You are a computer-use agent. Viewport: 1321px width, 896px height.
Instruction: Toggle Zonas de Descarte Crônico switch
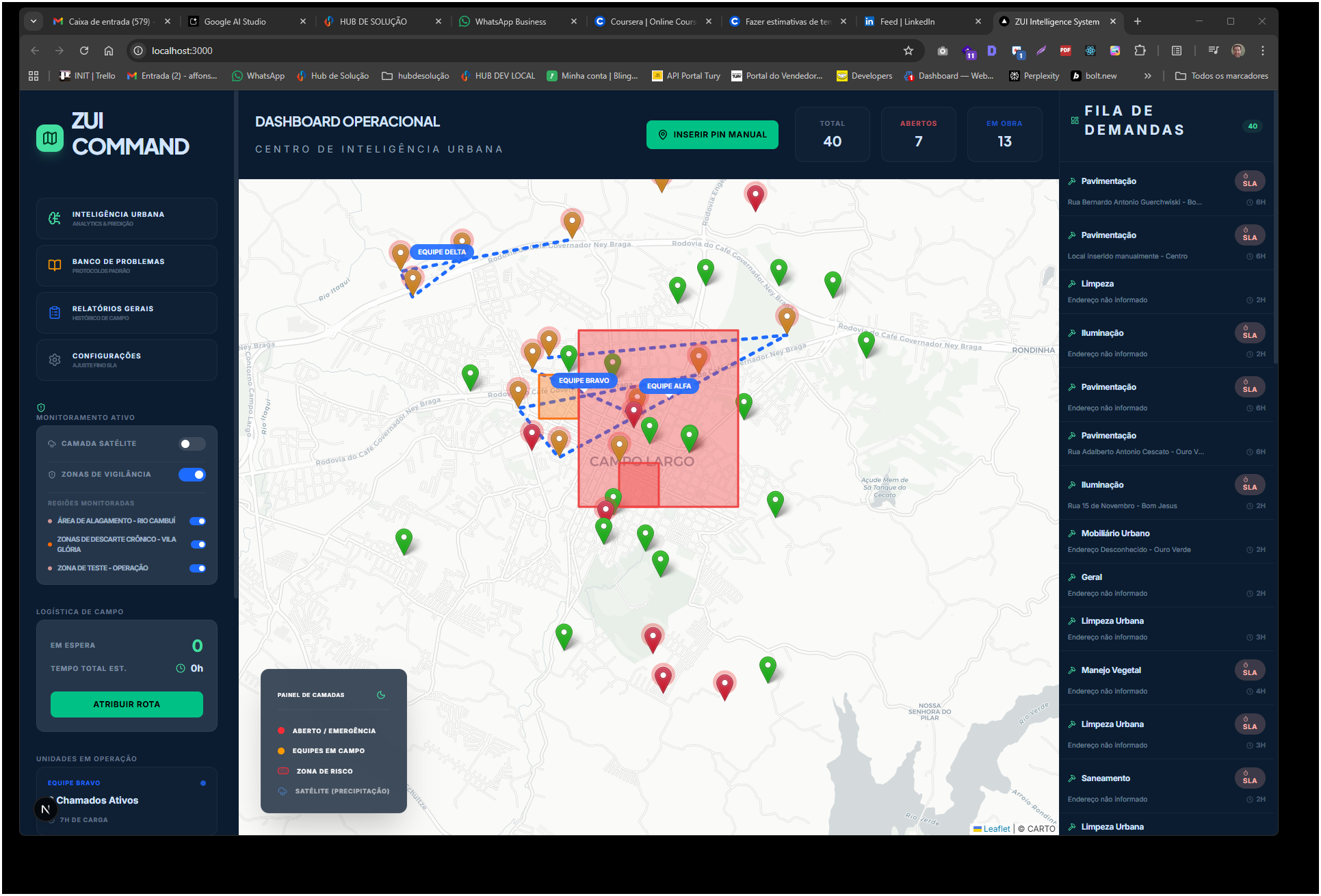point(198,544)
